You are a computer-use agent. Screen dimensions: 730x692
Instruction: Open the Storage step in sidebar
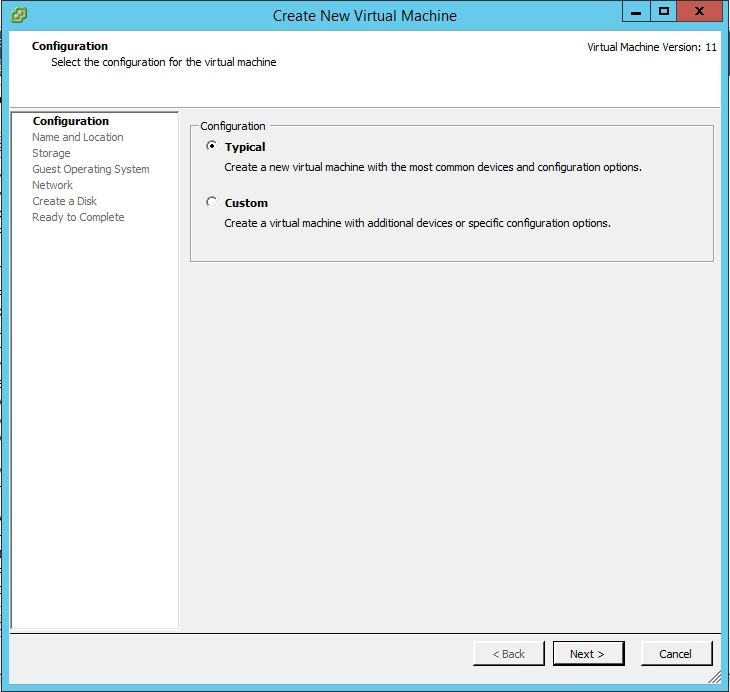tap(51, 153)
